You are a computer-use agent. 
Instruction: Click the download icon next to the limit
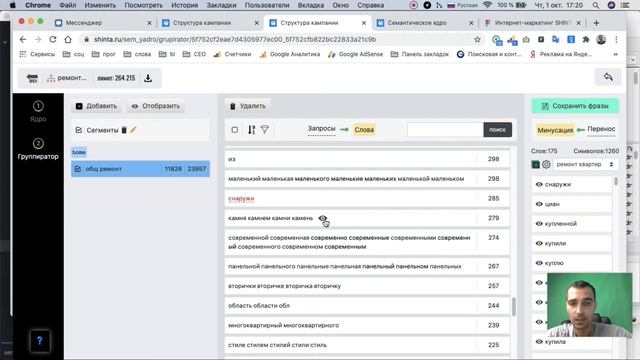click(148, 78)
